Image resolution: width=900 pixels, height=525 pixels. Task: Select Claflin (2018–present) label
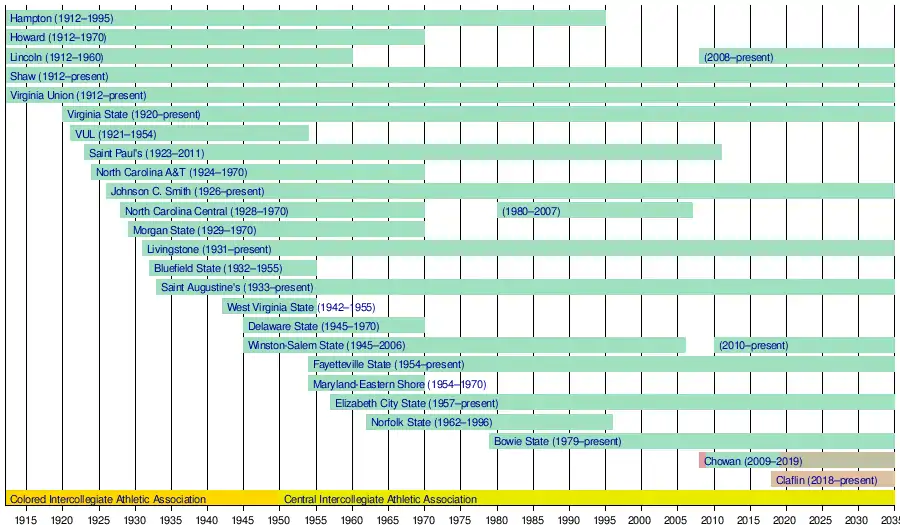tap(827, 480)
